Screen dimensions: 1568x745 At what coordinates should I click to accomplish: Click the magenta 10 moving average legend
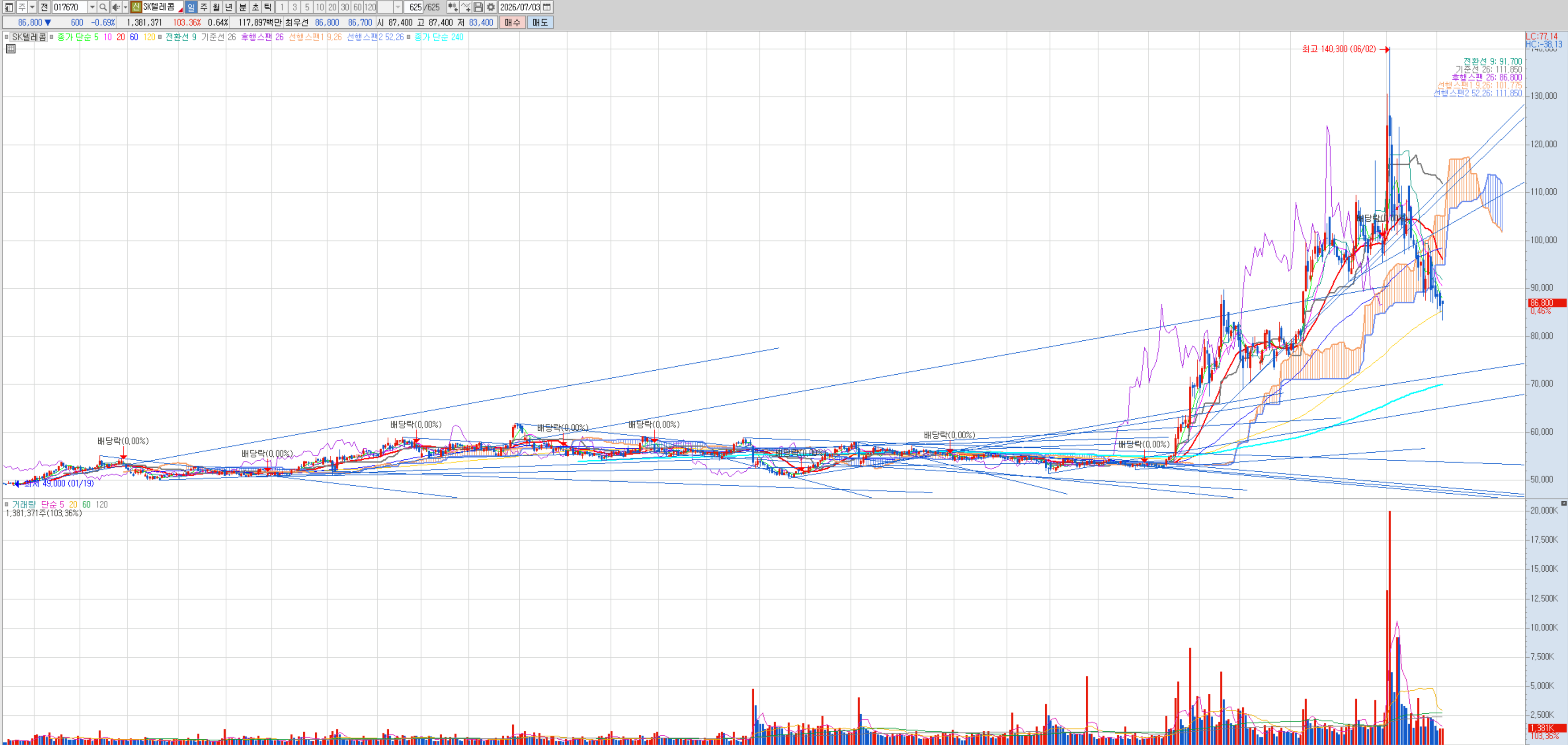pyautogui.click(x=107, y=37)
